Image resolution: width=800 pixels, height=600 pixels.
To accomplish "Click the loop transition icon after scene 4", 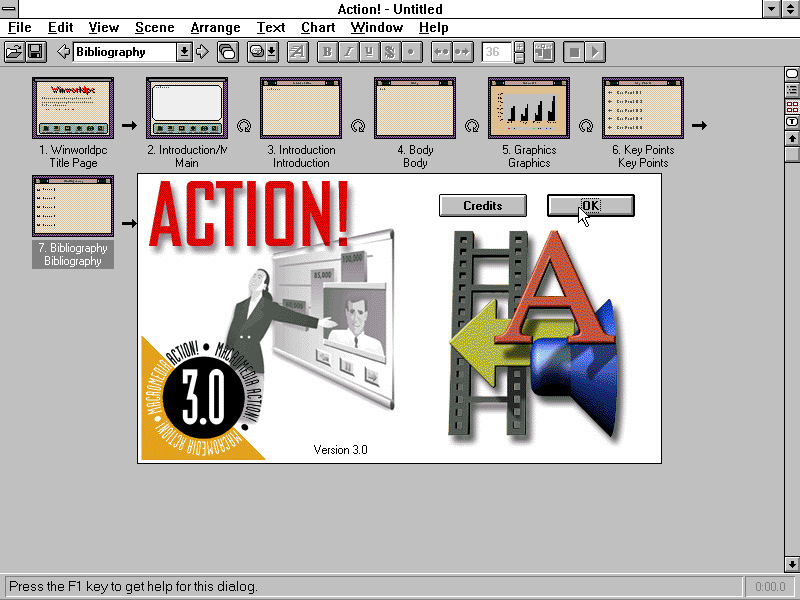I will pyautogui.click(x=472, y=125).
